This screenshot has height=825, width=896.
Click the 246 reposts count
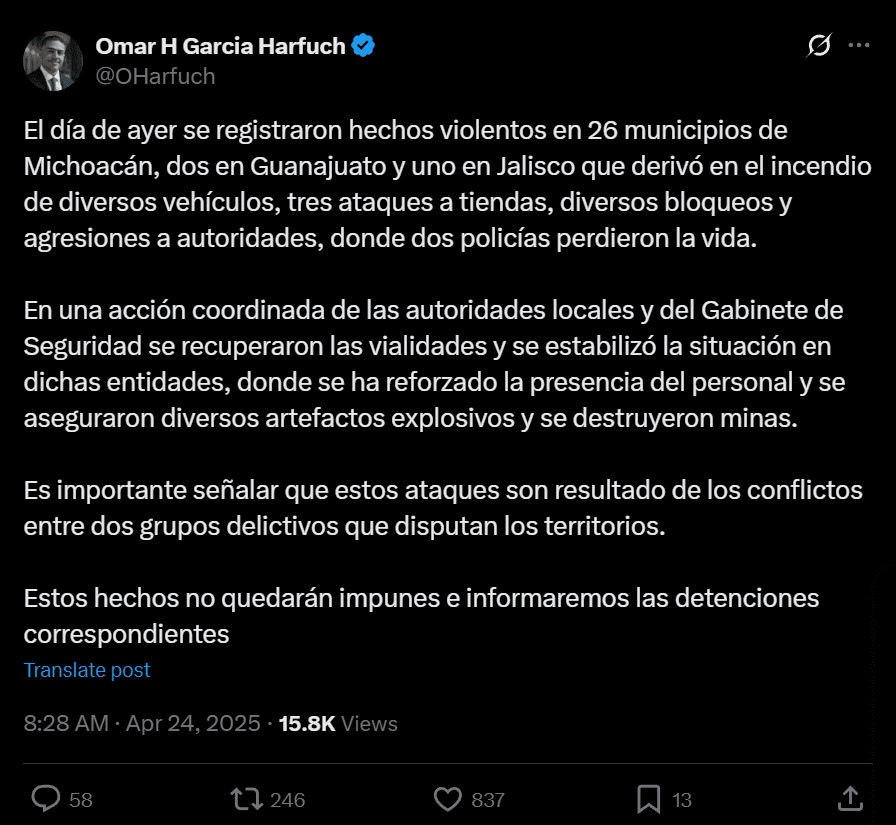coord(288,799)
